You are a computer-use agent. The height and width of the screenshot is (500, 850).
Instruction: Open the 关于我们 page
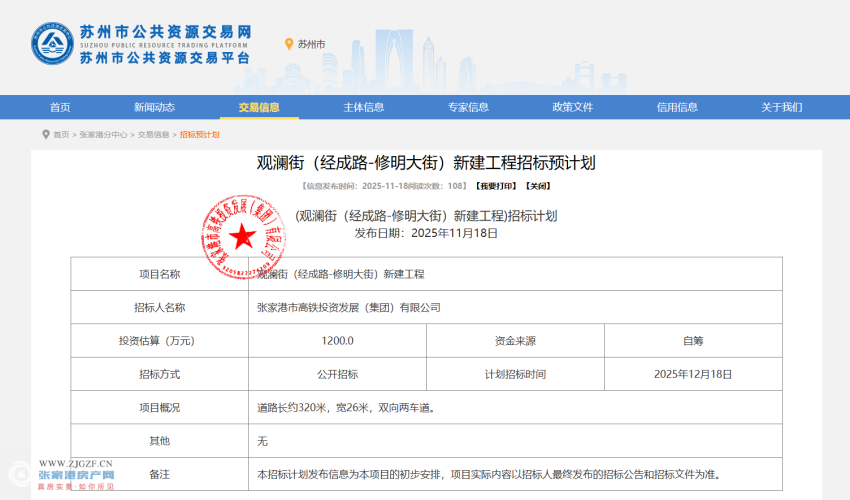781,107
